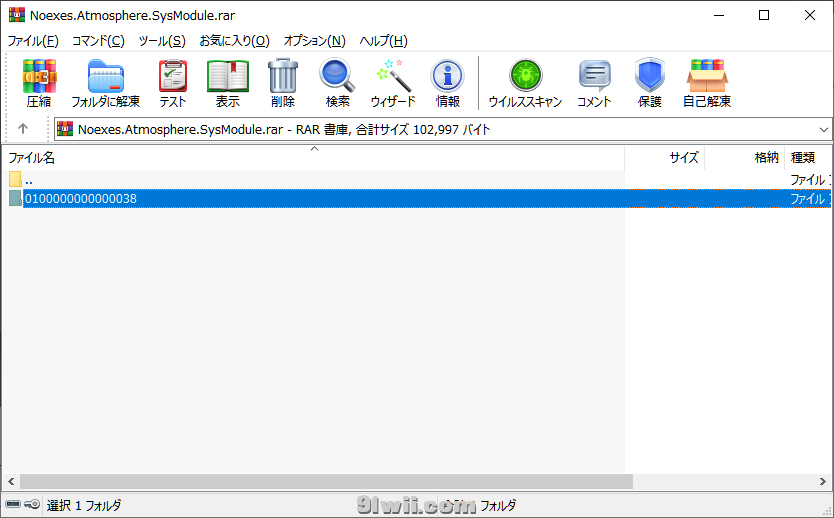Open the オプション(N) menu

pos(314,41)
